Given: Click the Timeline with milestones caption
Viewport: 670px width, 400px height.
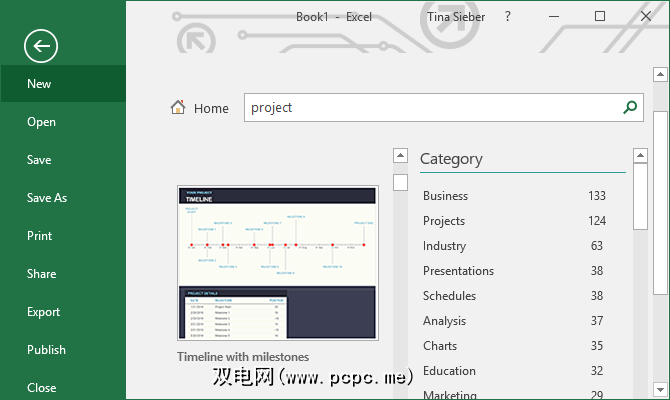Looking at the screenshot, I should [243, 357].
